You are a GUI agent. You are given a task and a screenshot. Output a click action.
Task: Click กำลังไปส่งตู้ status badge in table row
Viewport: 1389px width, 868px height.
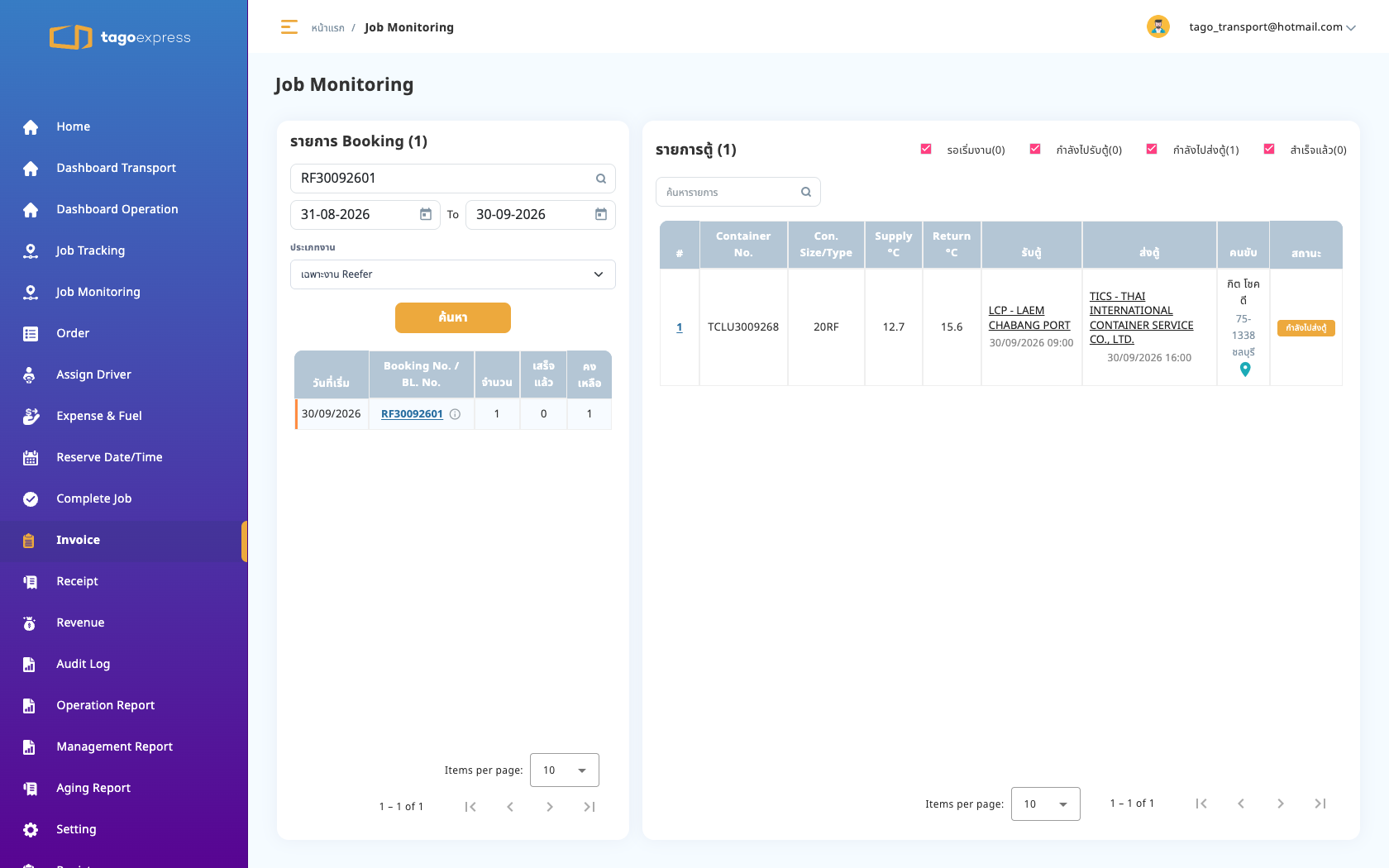[x=1306, y=328]
